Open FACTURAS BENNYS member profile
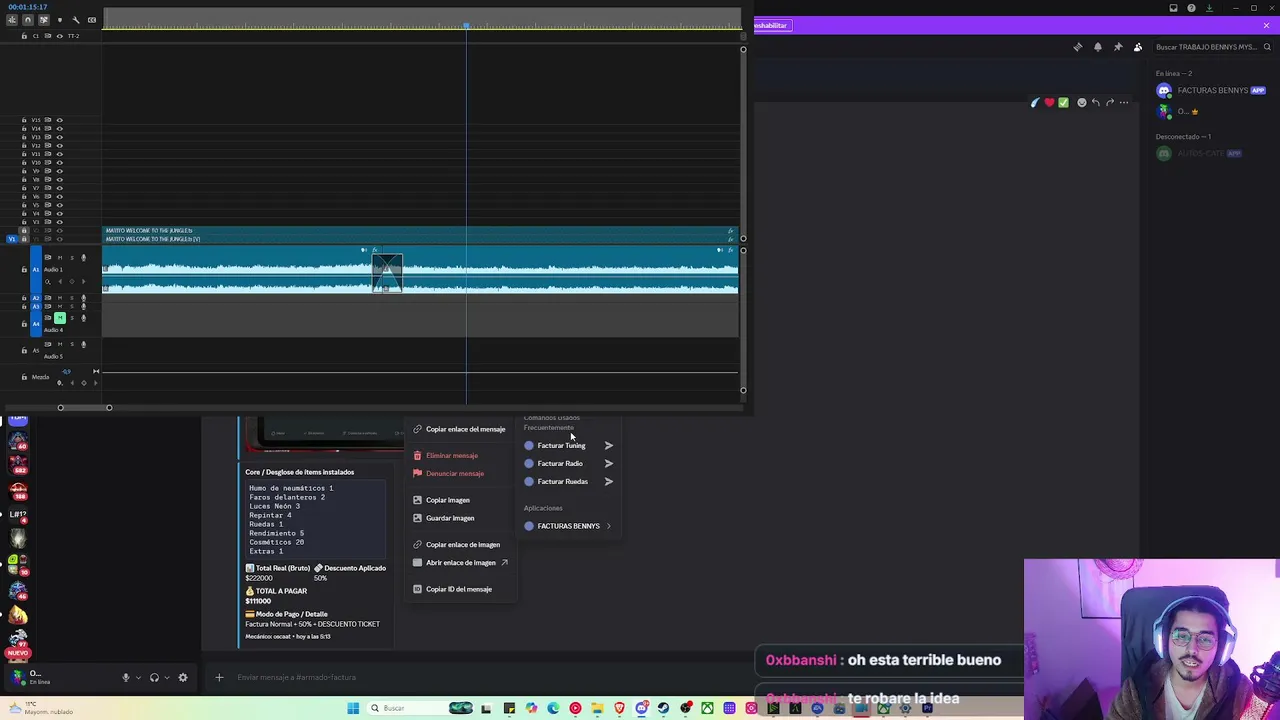Image resolution: width=1280 pixels, height=720 pixels. coord(1212,90)
